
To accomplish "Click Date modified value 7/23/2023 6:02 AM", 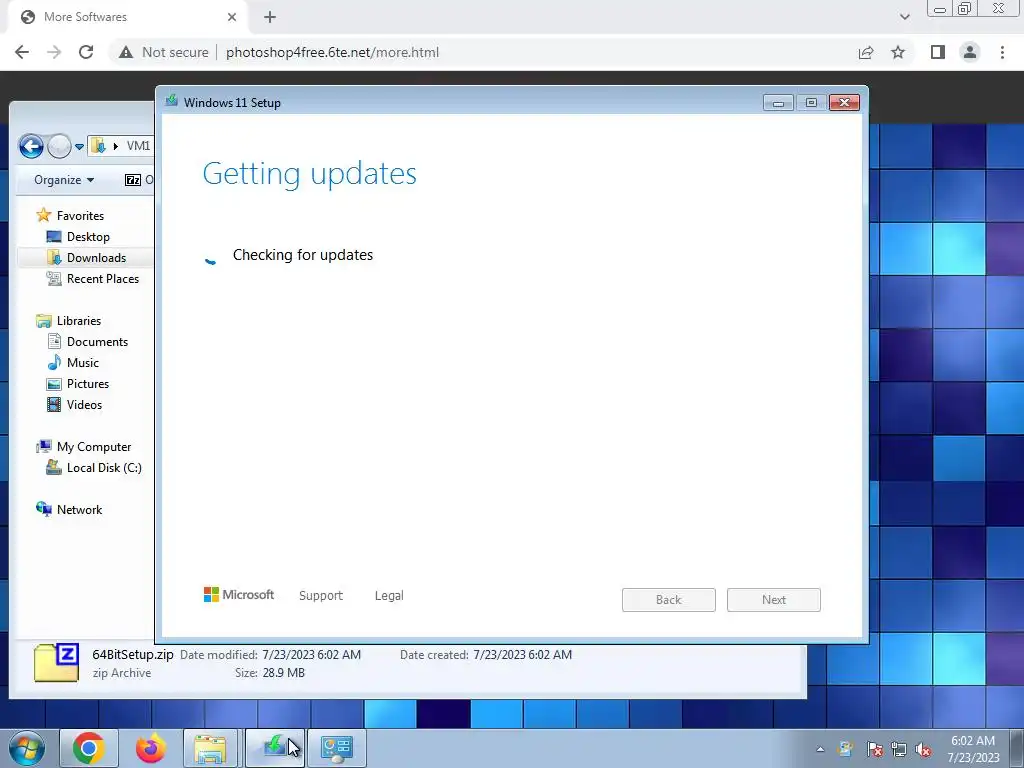I will pyautogui.click(x=312, y=654).
